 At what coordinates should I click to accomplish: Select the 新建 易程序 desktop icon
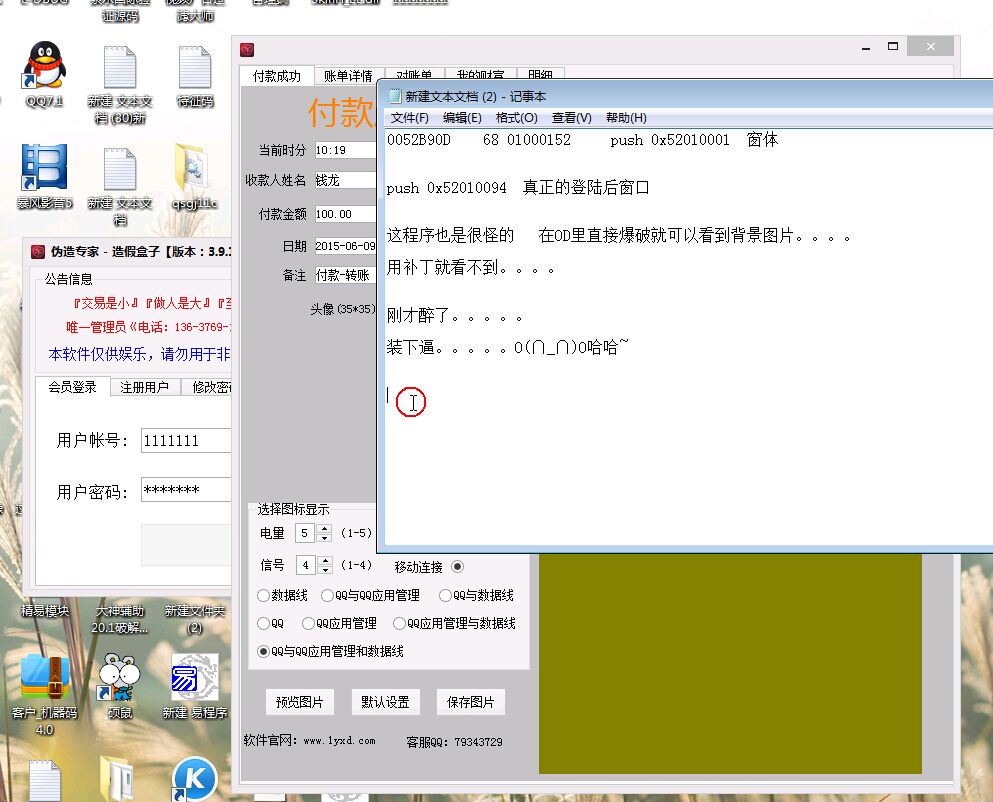(x=194, y=686)
